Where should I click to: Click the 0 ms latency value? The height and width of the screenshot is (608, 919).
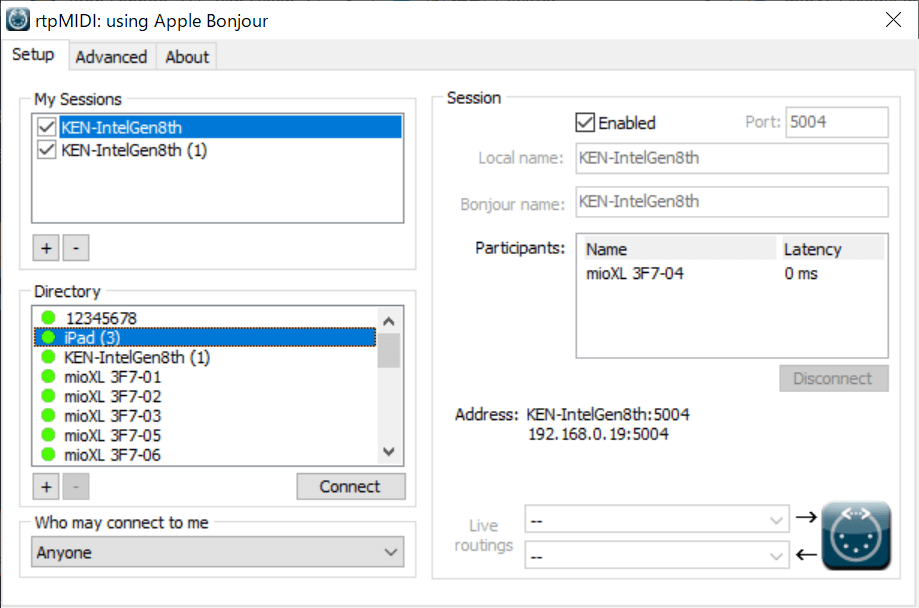(x=801, y=274)
